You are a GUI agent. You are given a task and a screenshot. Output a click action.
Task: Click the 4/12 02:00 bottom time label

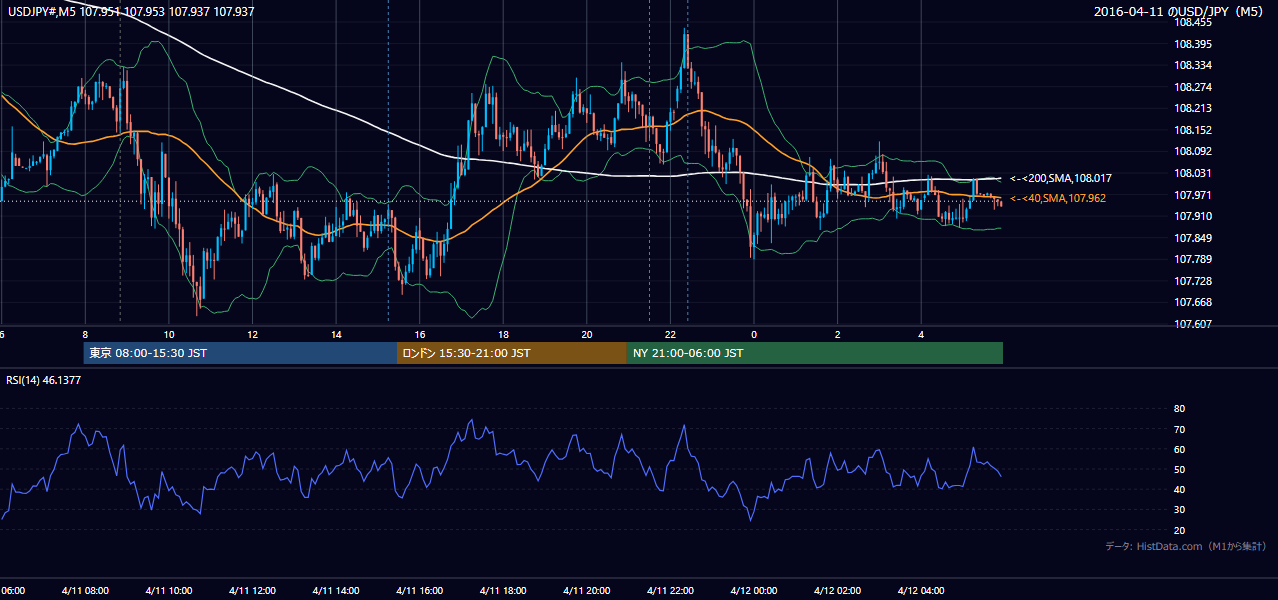pos(837,591)
